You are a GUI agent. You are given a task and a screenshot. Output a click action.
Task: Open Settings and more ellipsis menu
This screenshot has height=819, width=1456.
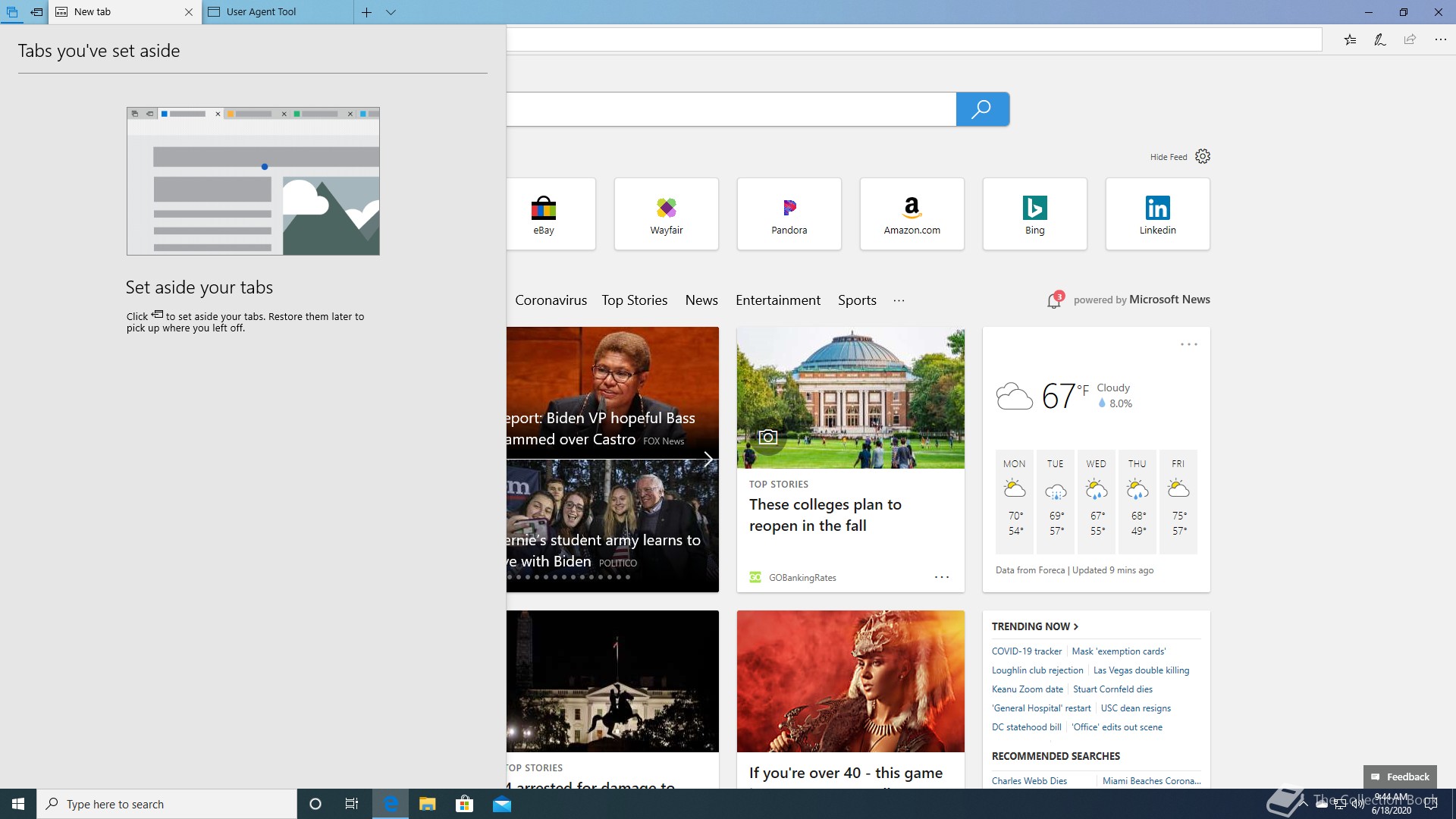tap(1440, 39)
